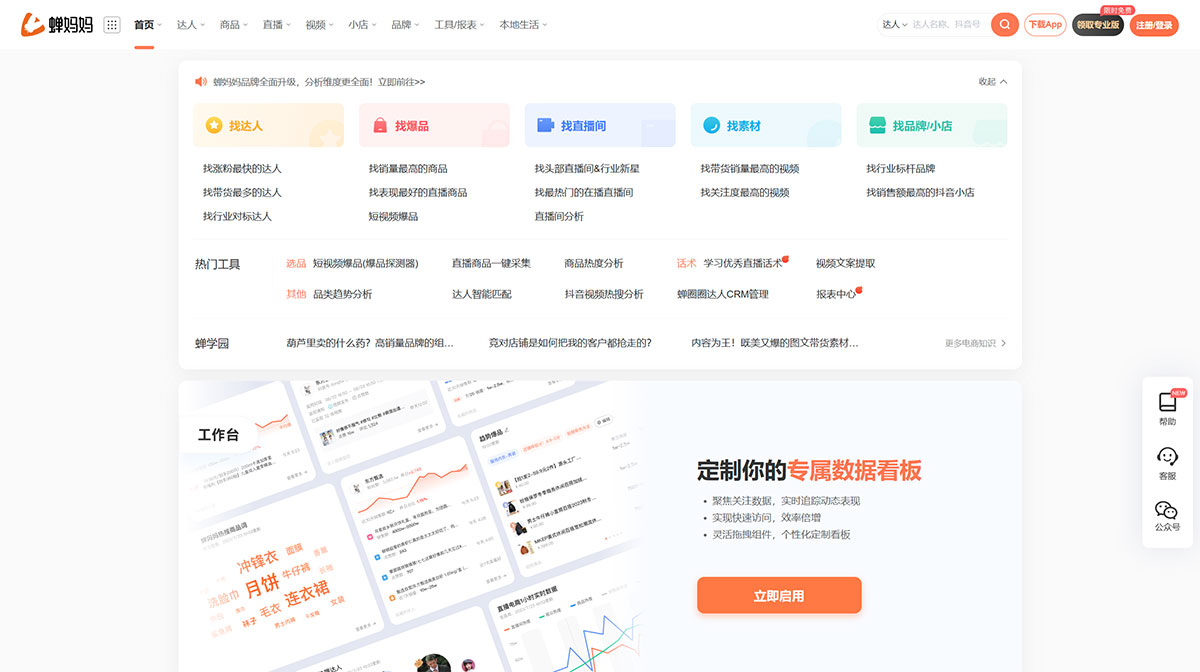Viewport: 1200px width, 672px height.
Task: Open the 帮助 help icon in sidebar
Action: 1166,402
